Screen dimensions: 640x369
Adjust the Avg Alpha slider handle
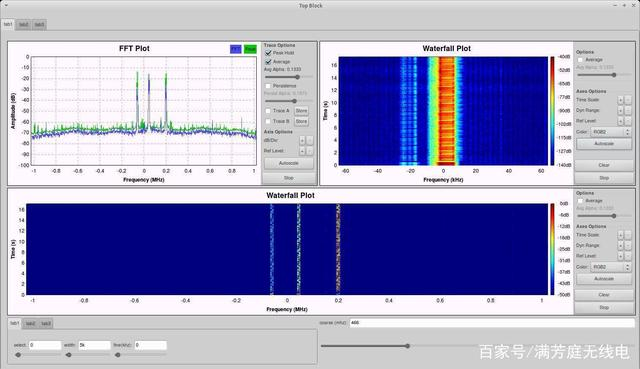point(298,77)
